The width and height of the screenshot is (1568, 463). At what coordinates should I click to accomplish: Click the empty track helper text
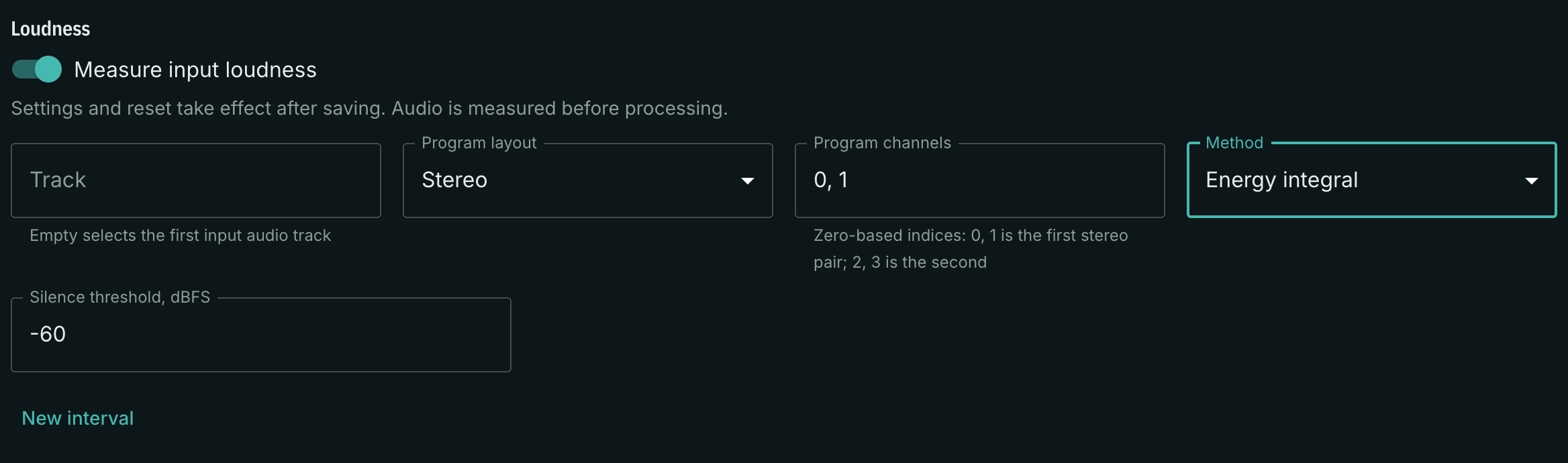181,236
